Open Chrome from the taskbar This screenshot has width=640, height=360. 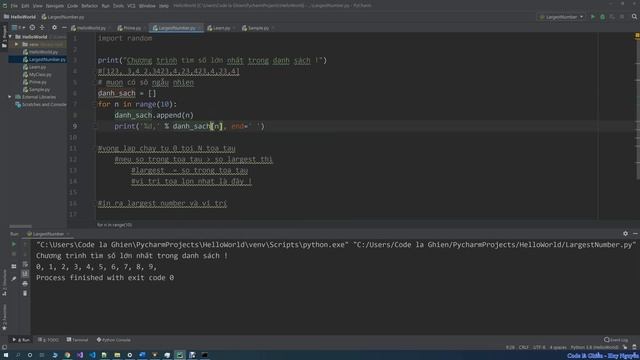pos(67,355)
